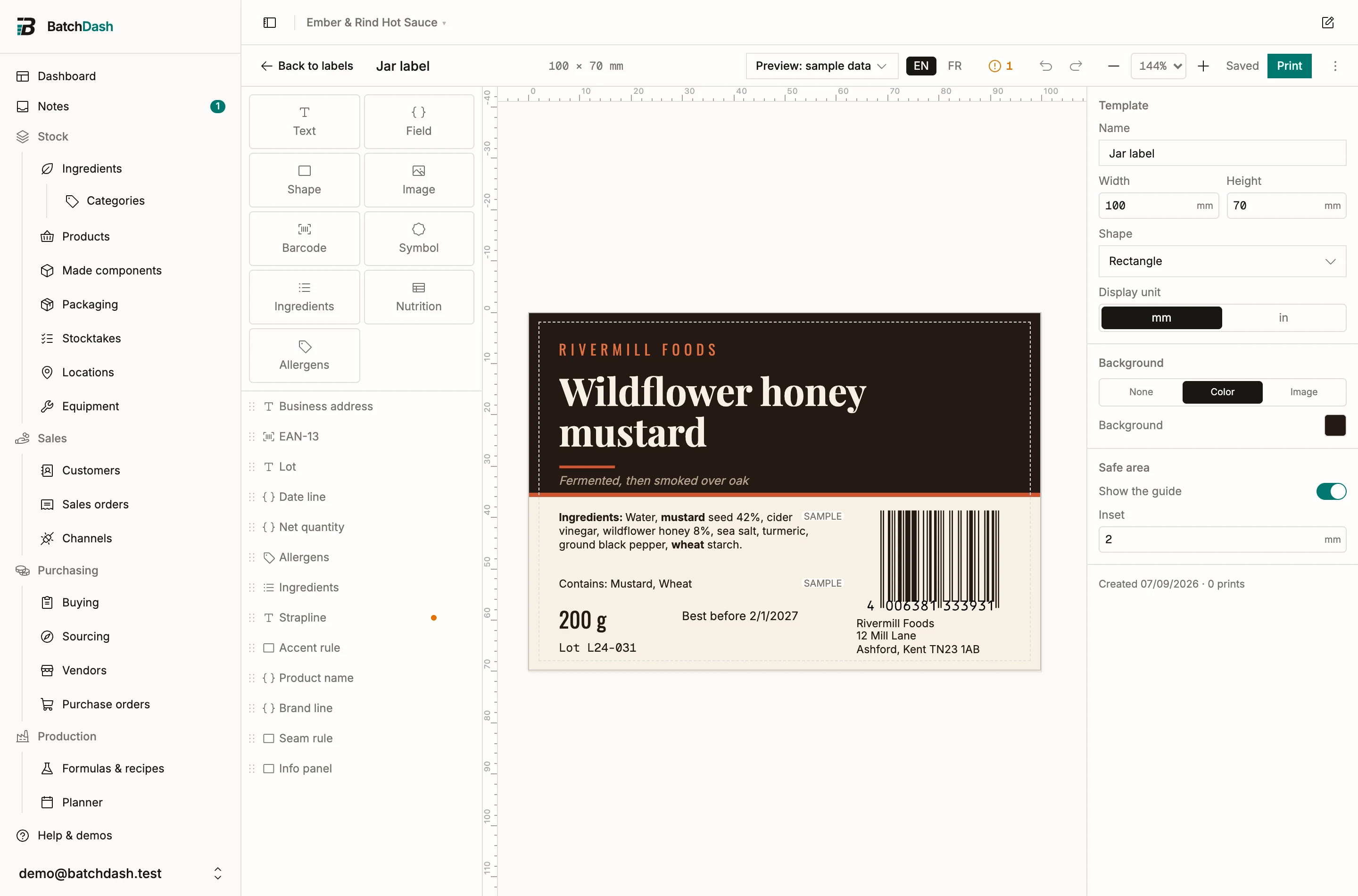1358x896 pixels.
Task: Set display unit to inches
Action: click(x=1283, y=318)
